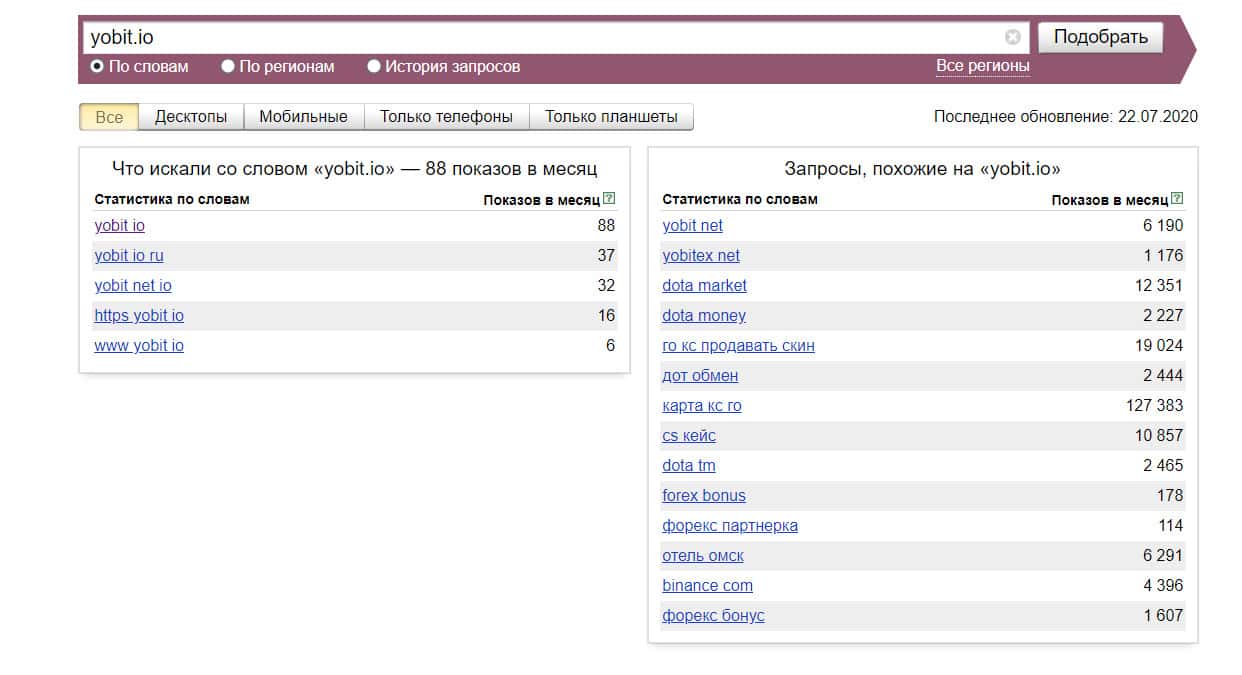Open the 'binance com' similar query
Viewport: 1242px width, 675px height.
(x=708, y=586)
